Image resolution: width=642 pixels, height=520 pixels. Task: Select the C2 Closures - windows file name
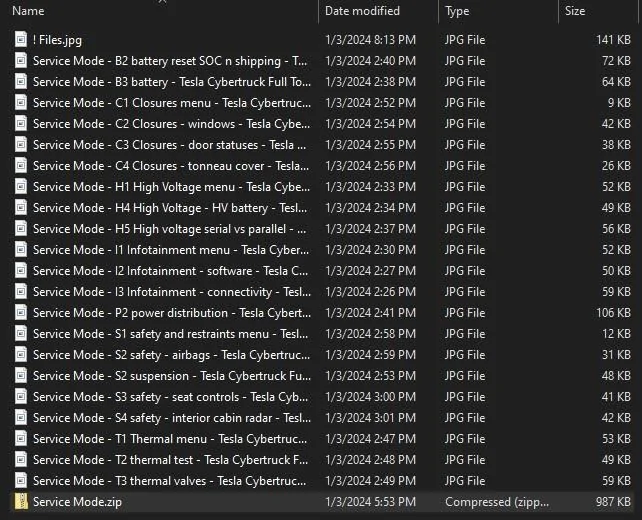pyautogui.click(x=172, y=124)
